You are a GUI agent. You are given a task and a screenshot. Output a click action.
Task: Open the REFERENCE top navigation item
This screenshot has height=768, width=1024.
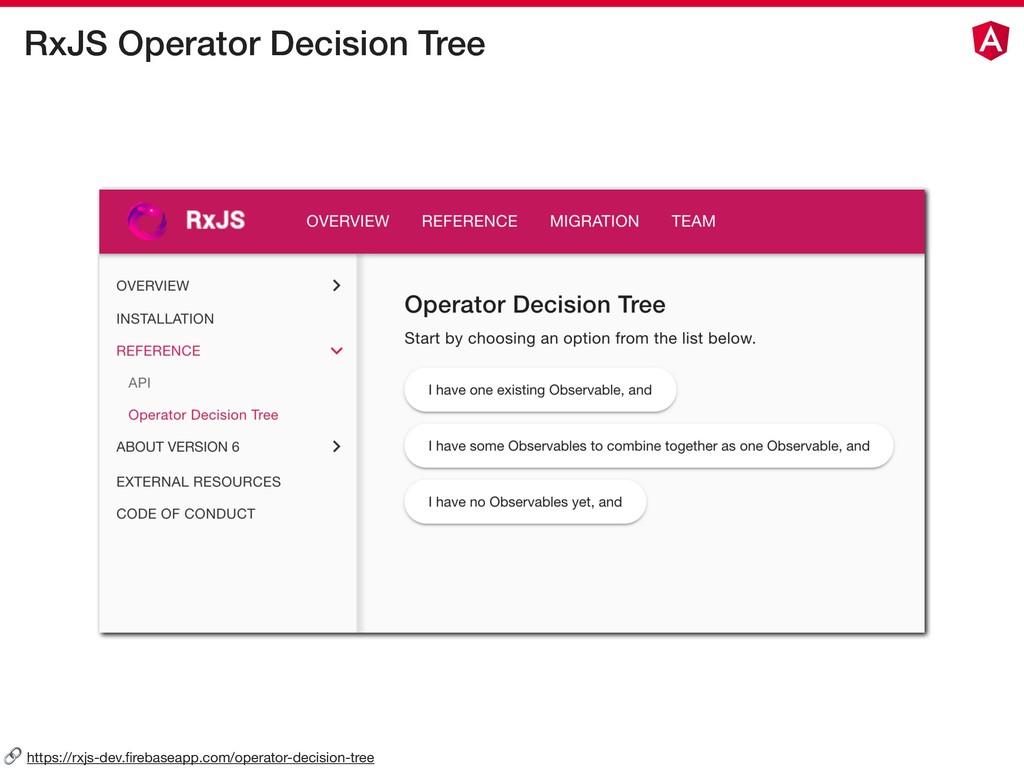click(469, 221)
